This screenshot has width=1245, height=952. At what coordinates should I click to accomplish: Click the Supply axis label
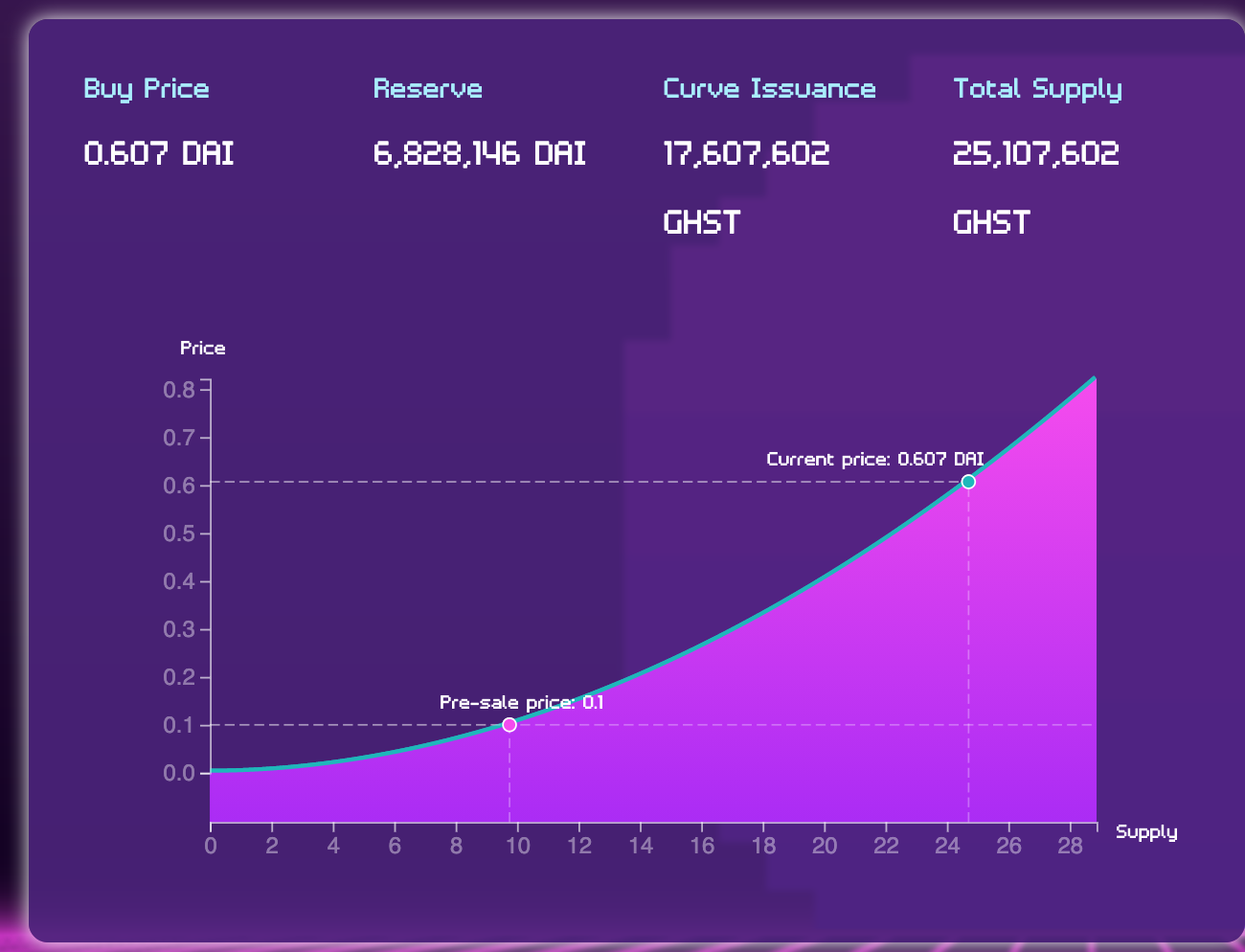point(1146,831)
